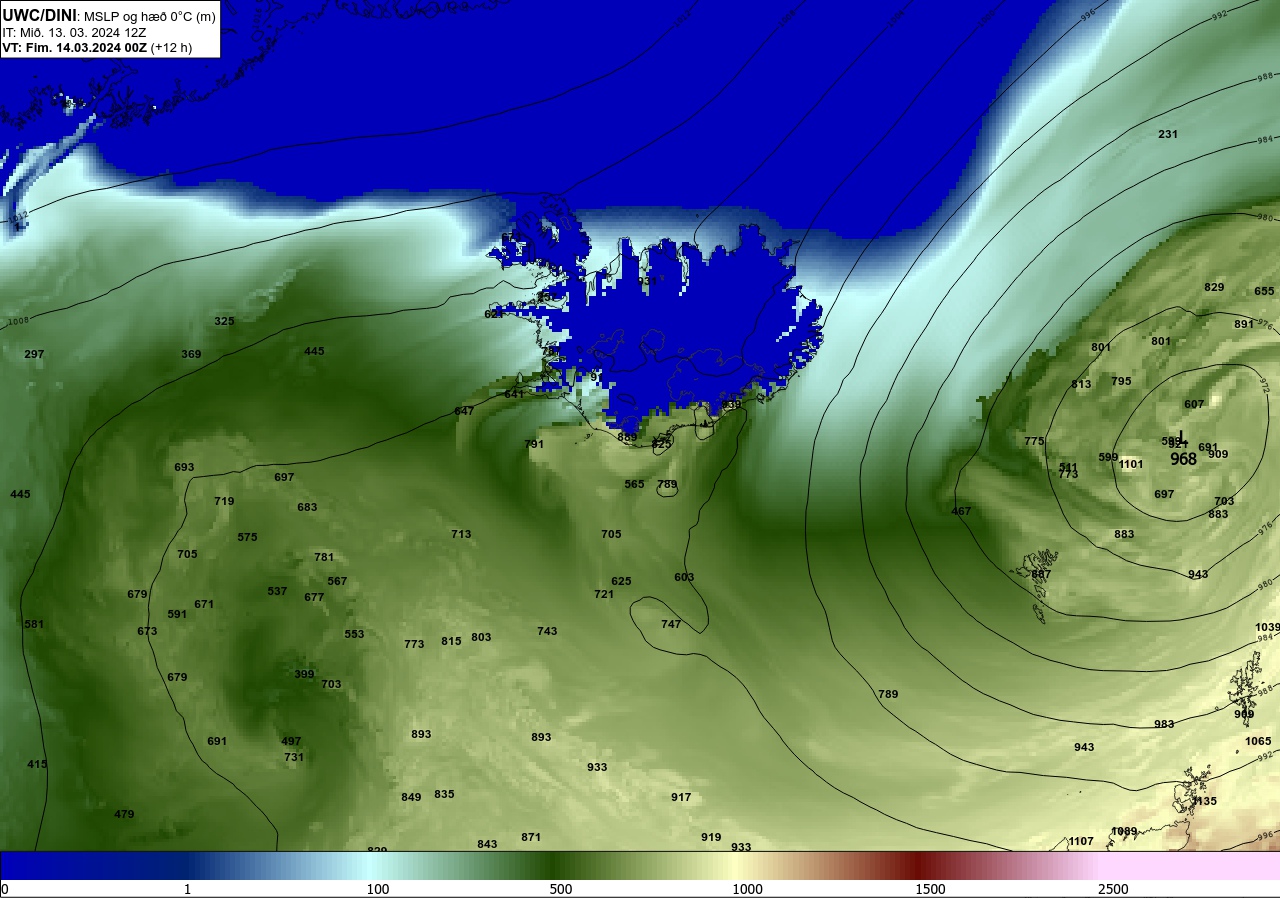Image resolution: width=1280 pixels, height=898 pixels.
Task: Click the 100 tick on the color scale
Action: pyautogui.click(x=377, y=889)
